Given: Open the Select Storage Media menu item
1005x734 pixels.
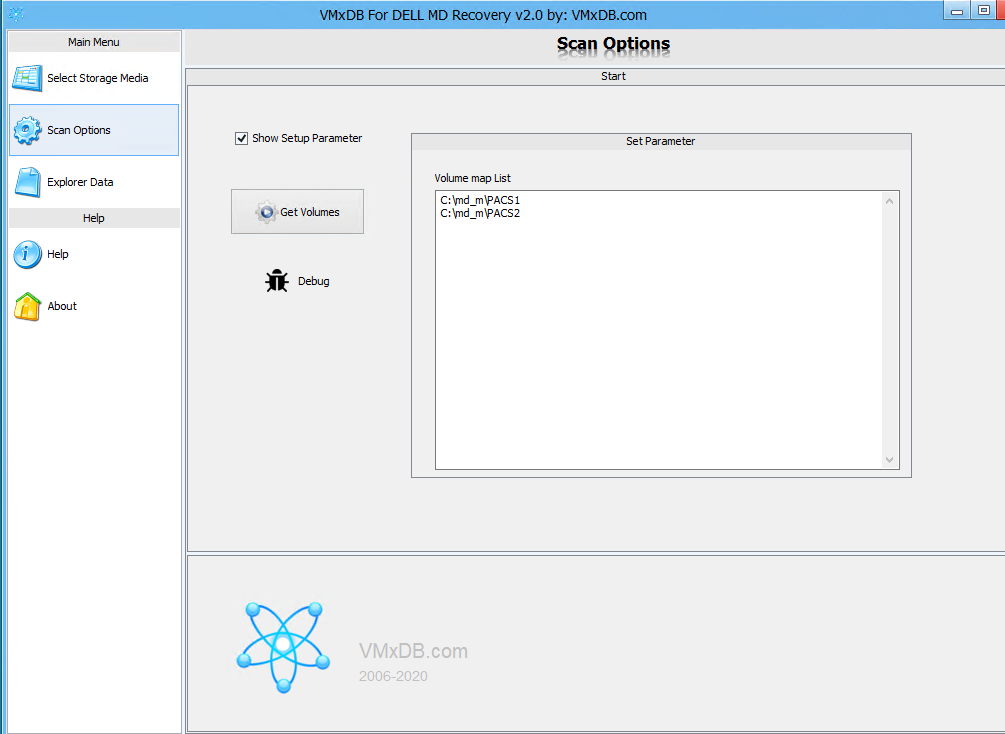Looking at the screenshot, I should pyautogui.click(x=94, y=78).
